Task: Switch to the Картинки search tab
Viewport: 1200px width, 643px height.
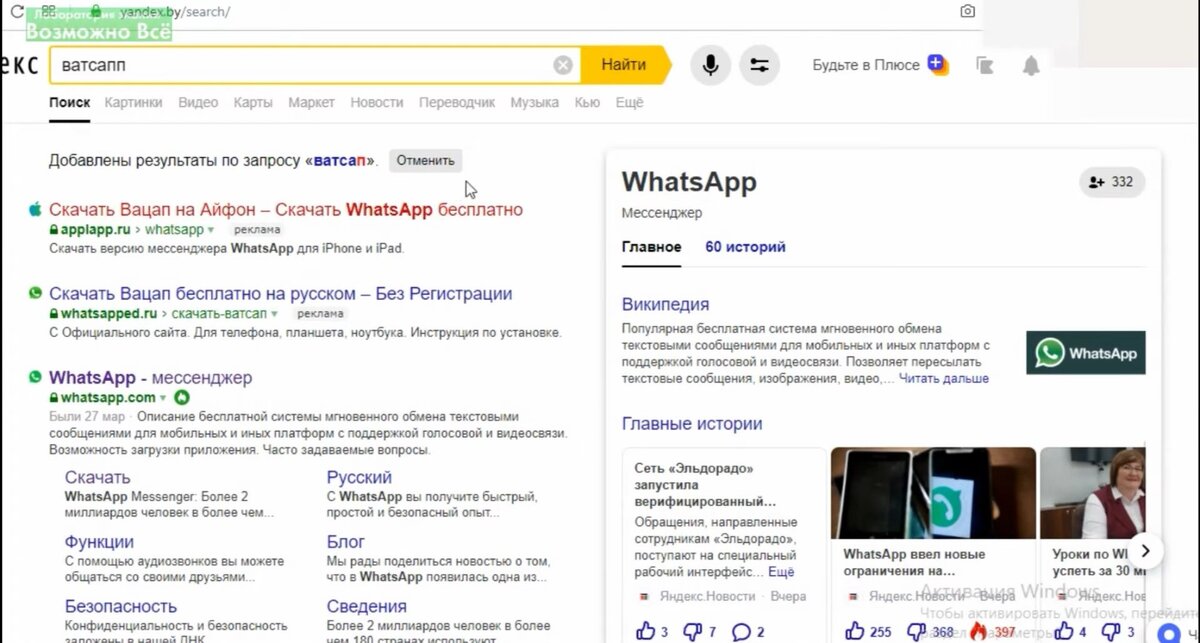Action: [133, 102]
